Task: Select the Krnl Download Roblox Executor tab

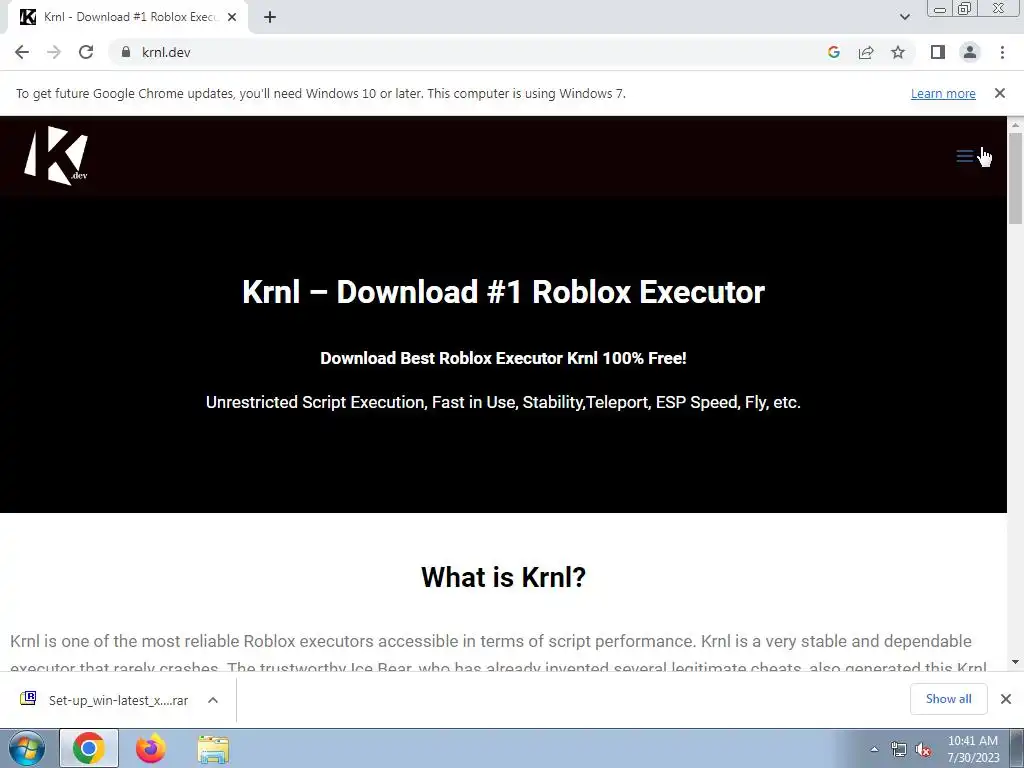Action: [128, 17]
